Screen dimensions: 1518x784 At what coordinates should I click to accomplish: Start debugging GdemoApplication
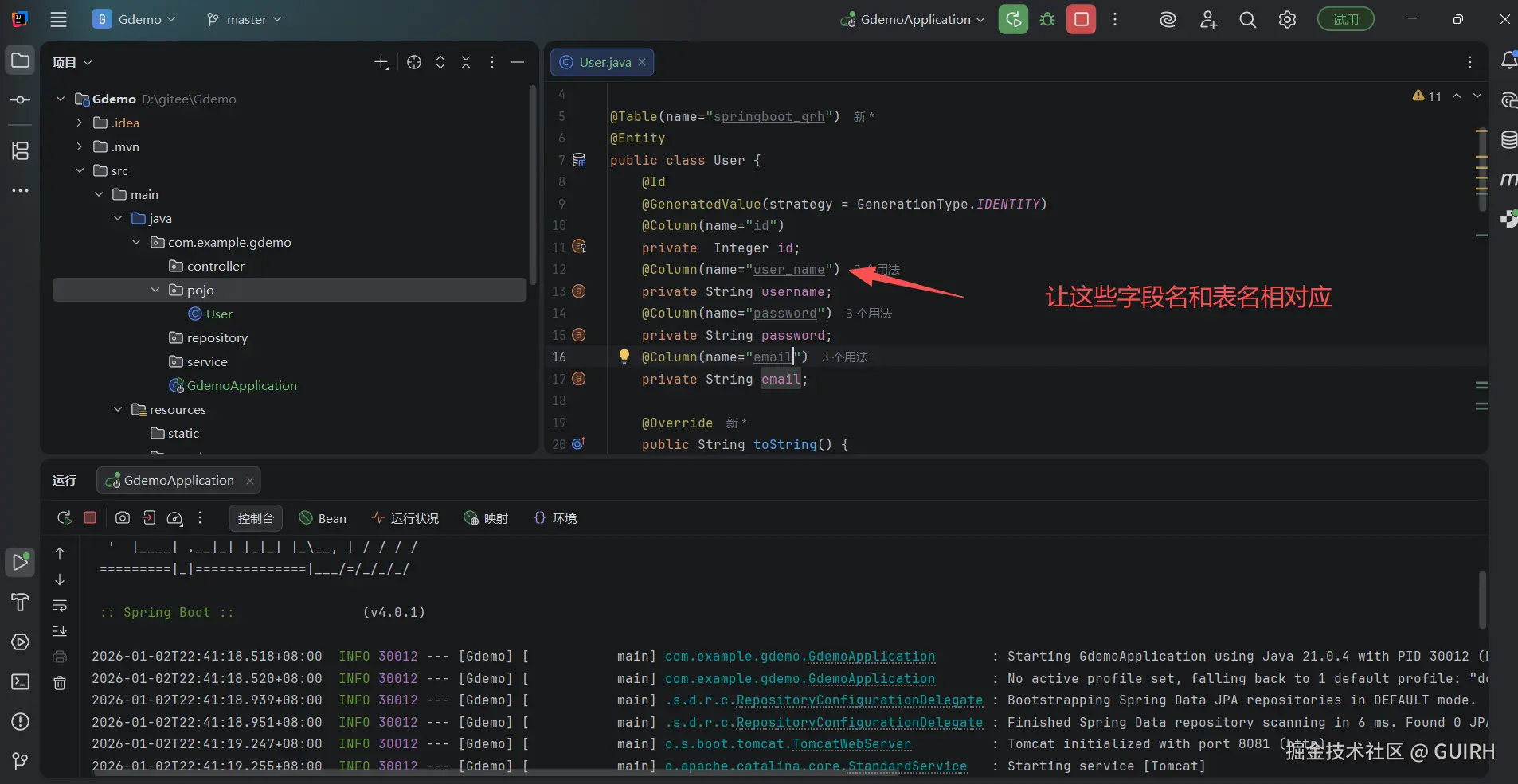click(x=1047, y=19)
